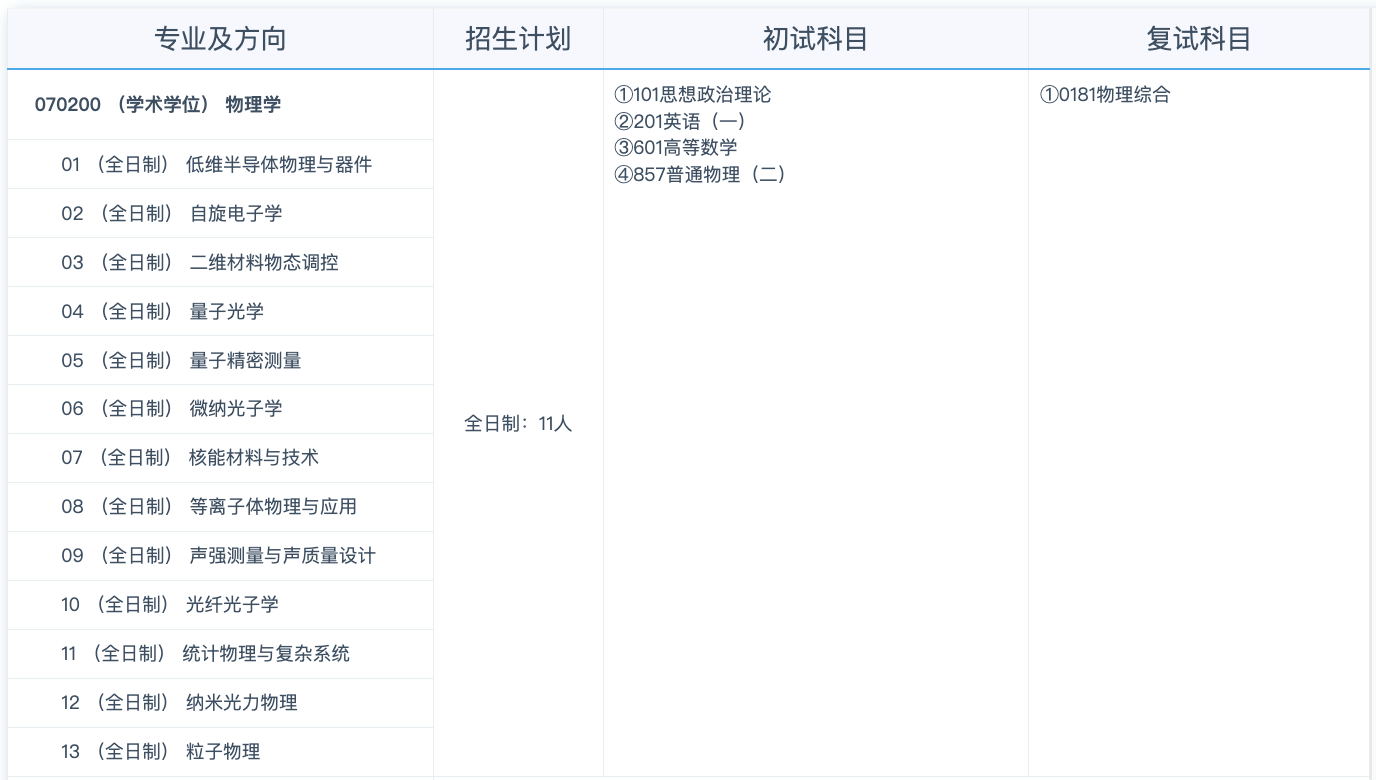Click the 招生计划 column header

(x=518, y=39)
